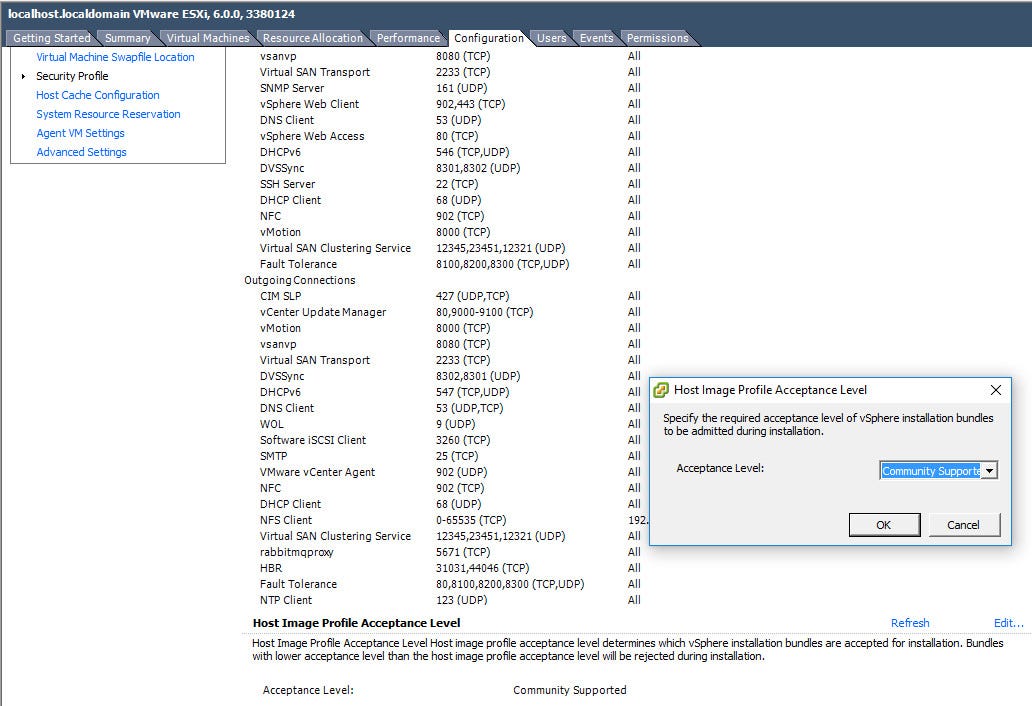Click the vSphere Web Client entry
This screenshot has height=706, width=1032.
(309, 104)
